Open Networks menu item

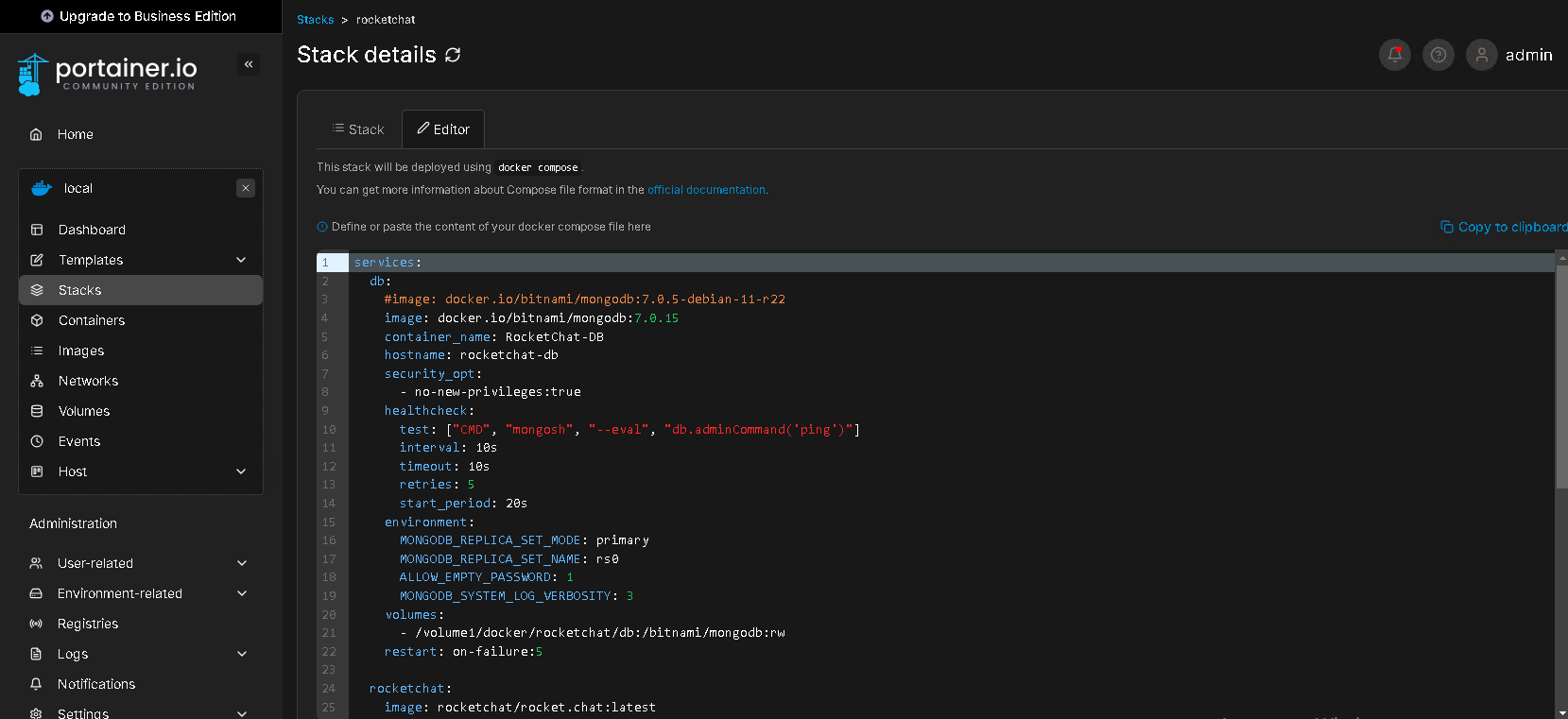click(88, 381)
